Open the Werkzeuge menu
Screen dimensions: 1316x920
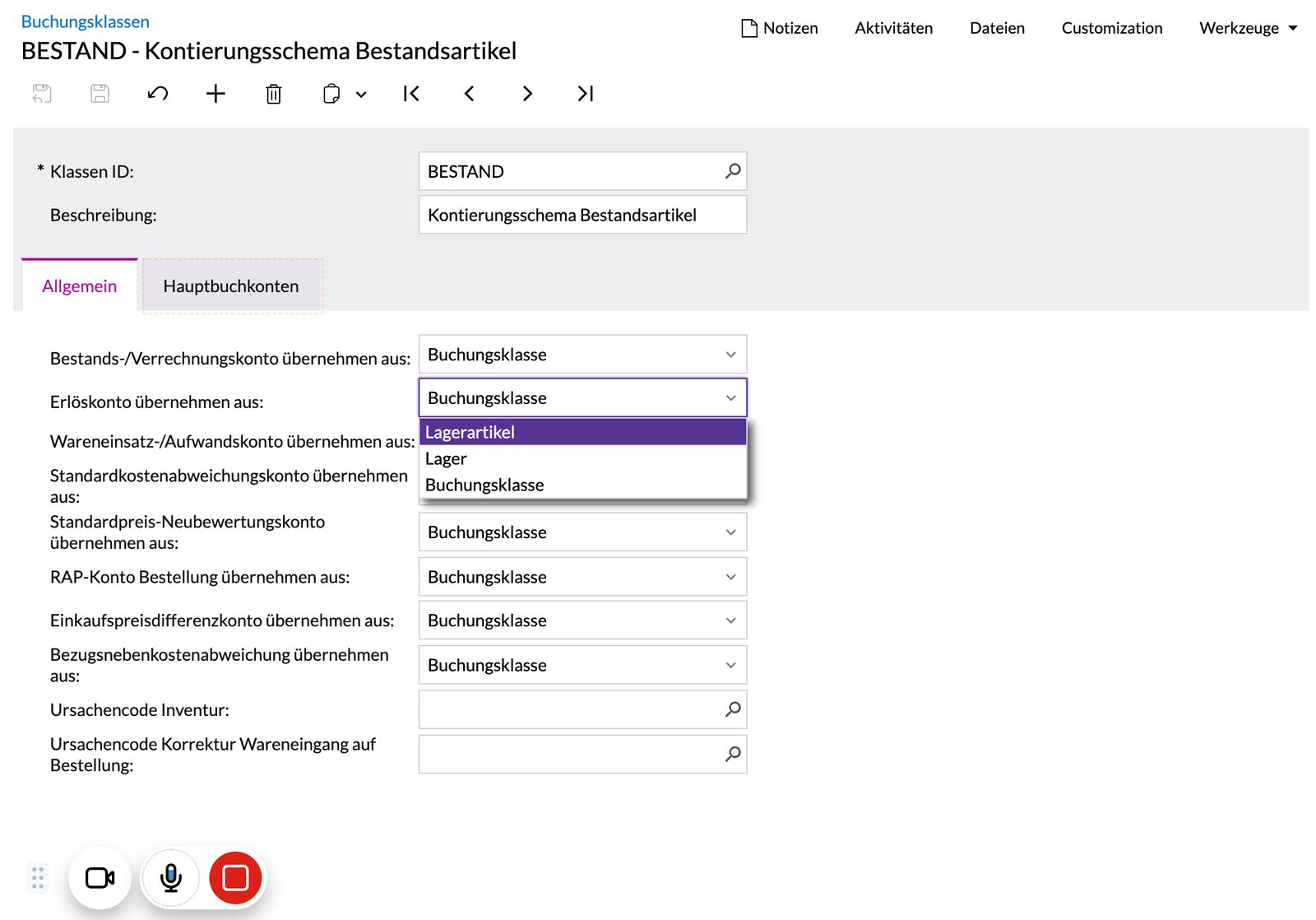(x=1248, y=28)
